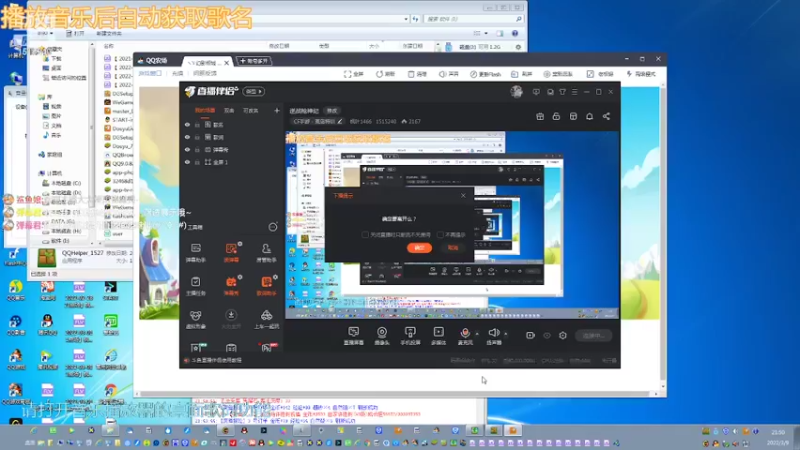Toggle the preview eye icon in bottom bar

[547, 335]
